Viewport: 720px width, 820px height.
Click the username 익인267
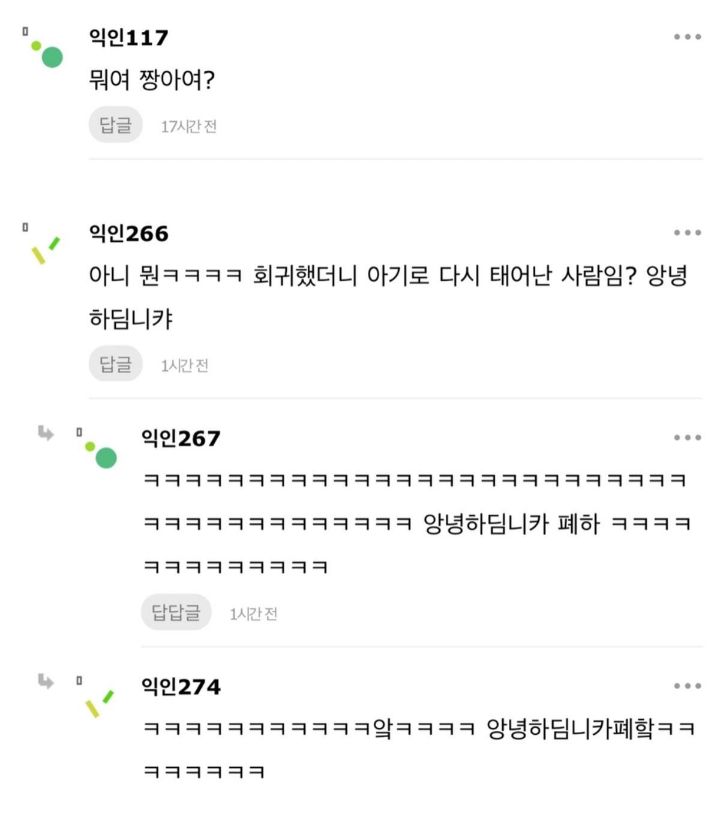click(x=181, y=438)
